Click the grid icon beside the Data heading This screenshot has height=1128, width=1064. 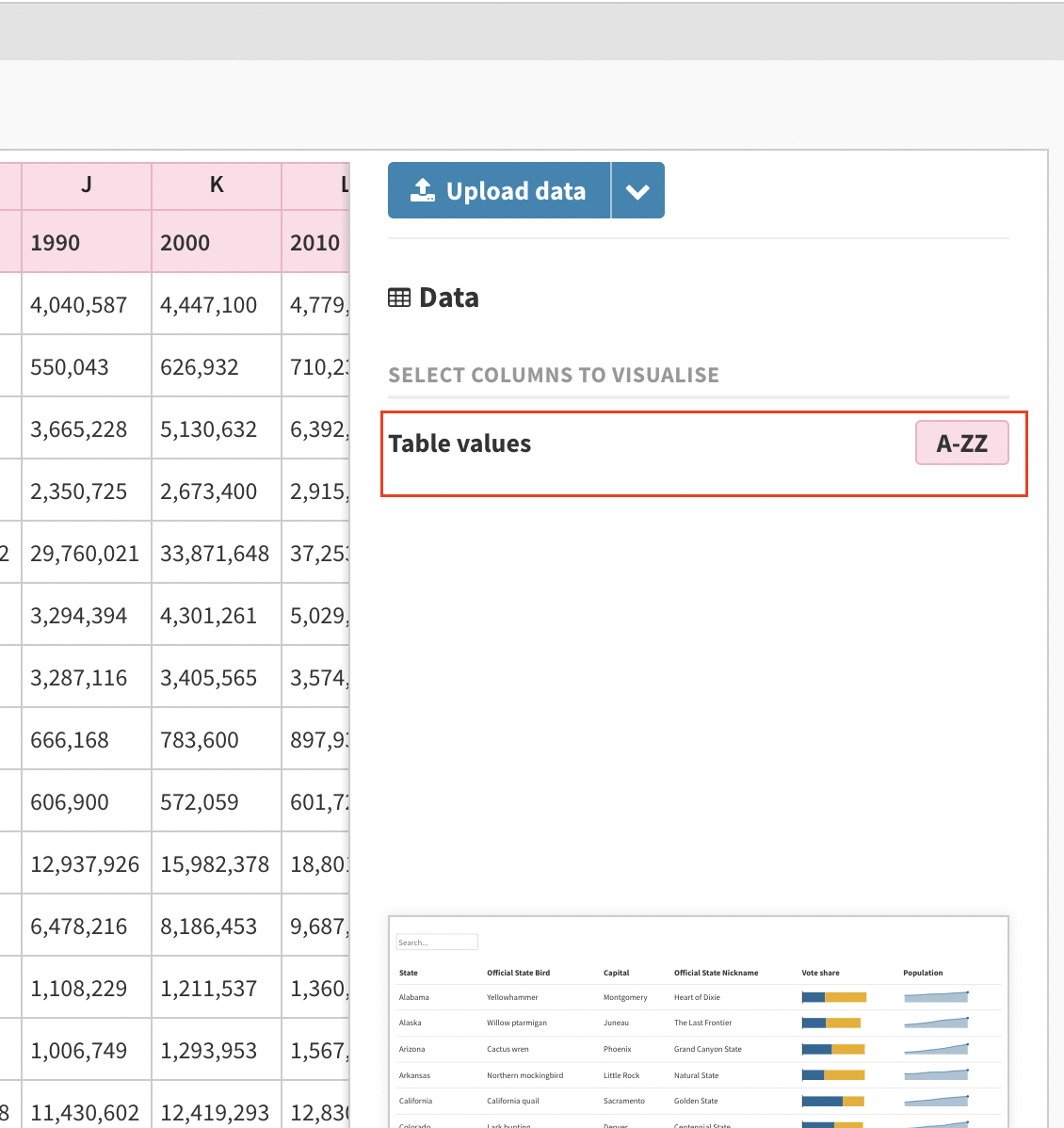pyautogui.click(x=399, y=297)
